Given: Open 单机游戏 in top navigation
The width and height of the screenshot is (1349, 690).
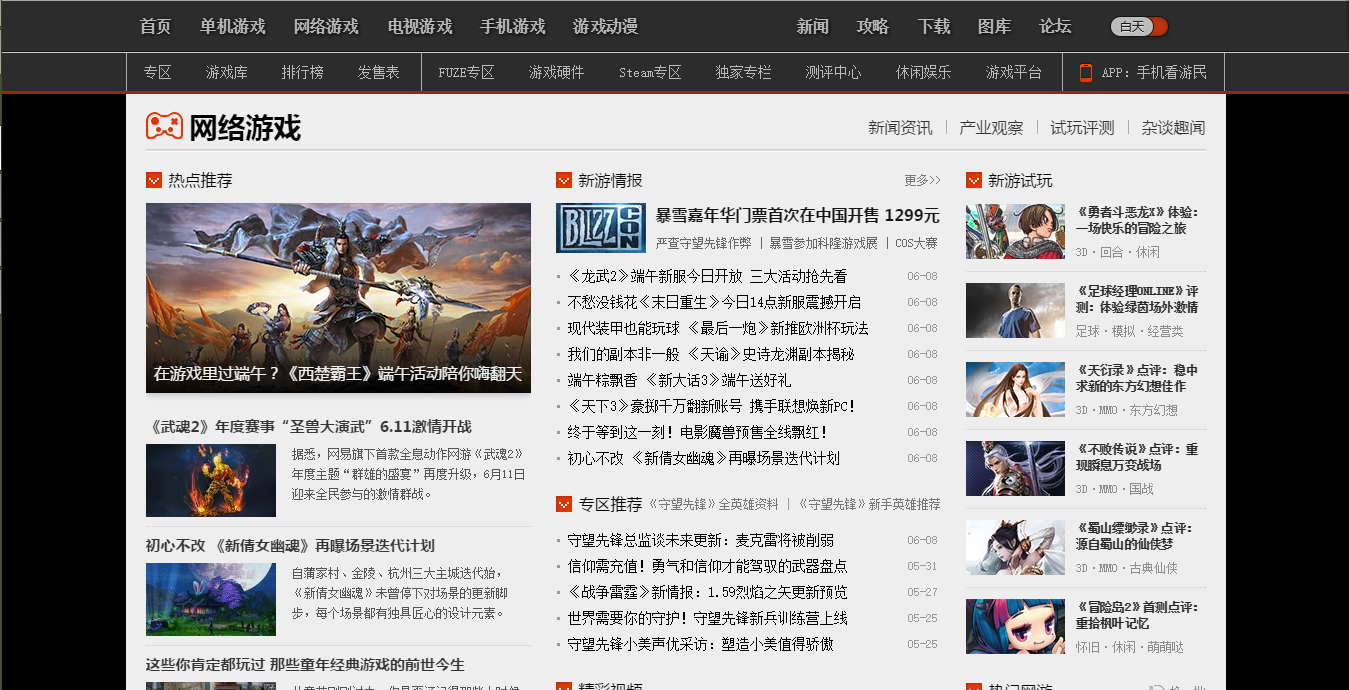Looking at the screenshot, I should click(232, 26).
